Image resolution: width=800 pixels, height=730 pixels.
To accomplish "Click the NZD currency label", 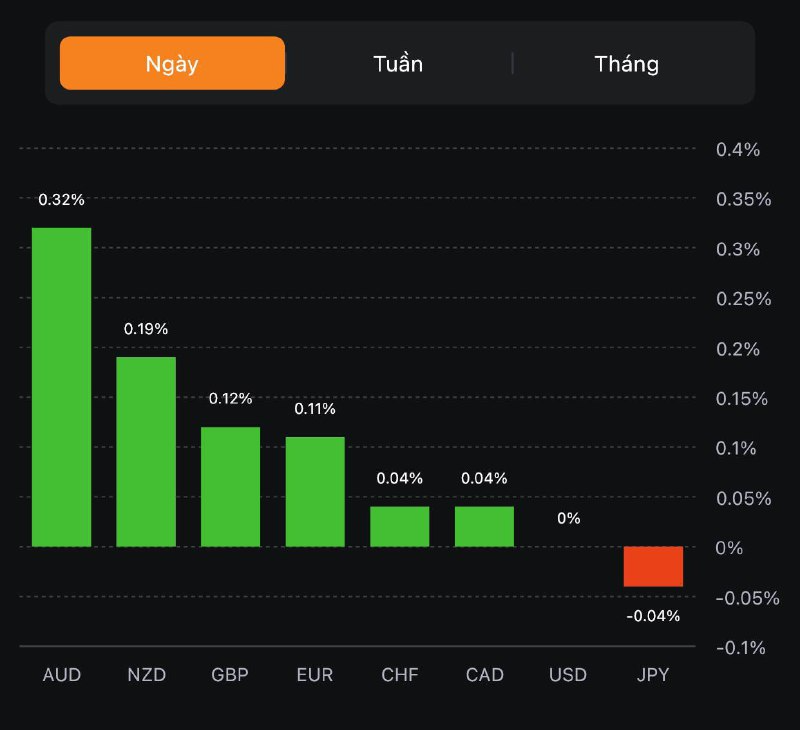I will (146, 675).
